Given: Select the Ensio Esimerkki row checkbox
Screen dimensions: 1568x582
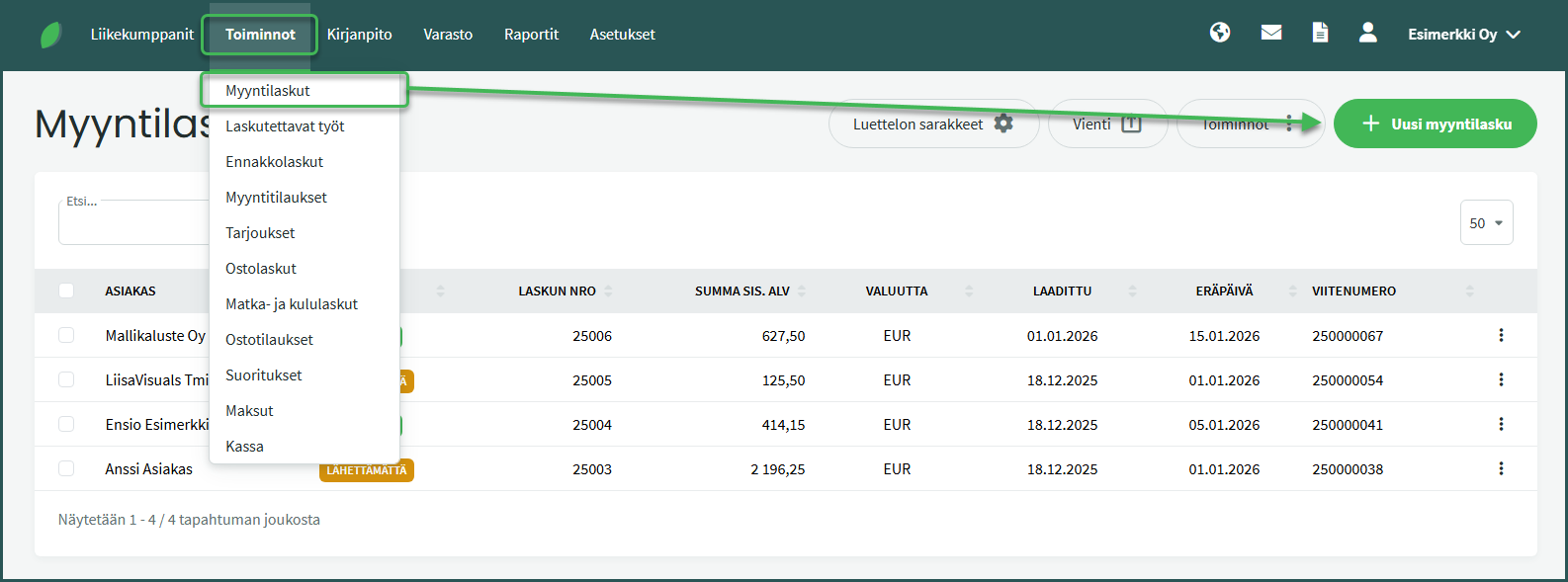Looking at the screenshot, I should coord(66,424).
